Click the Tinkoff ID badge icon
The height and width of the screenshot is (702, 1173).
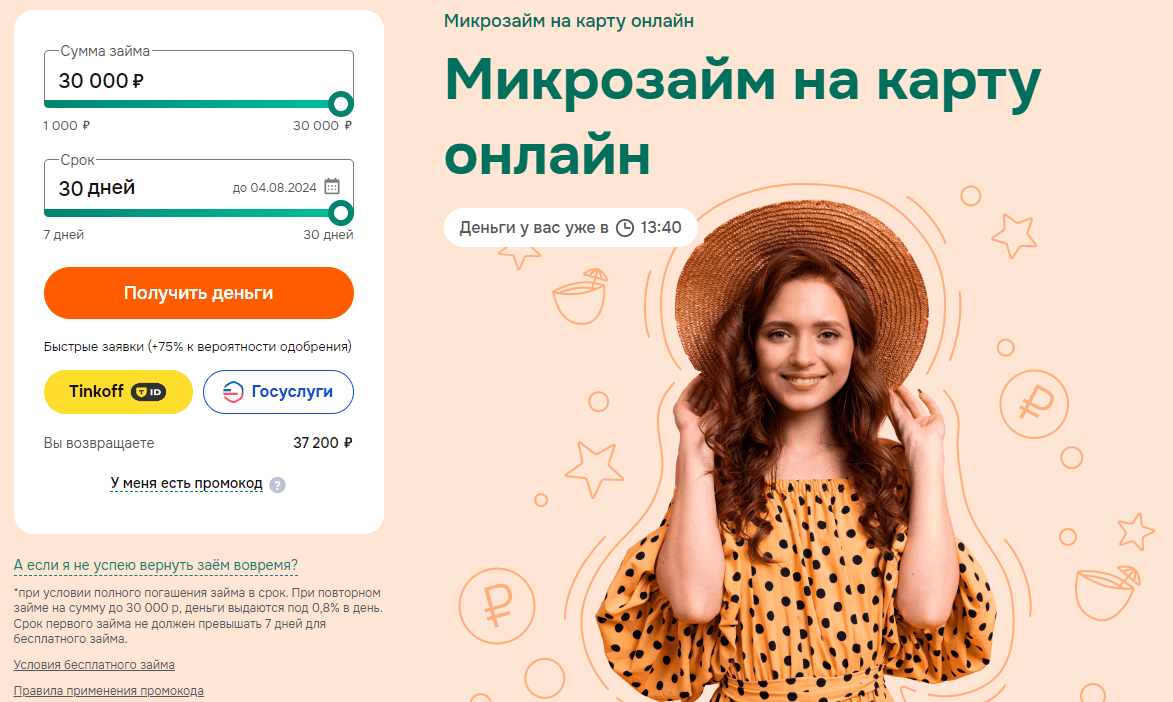149,392
